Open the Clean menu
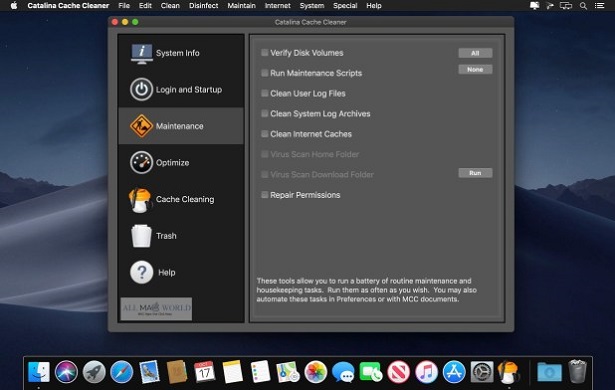615x390 pixels. (x=170, y=6)
